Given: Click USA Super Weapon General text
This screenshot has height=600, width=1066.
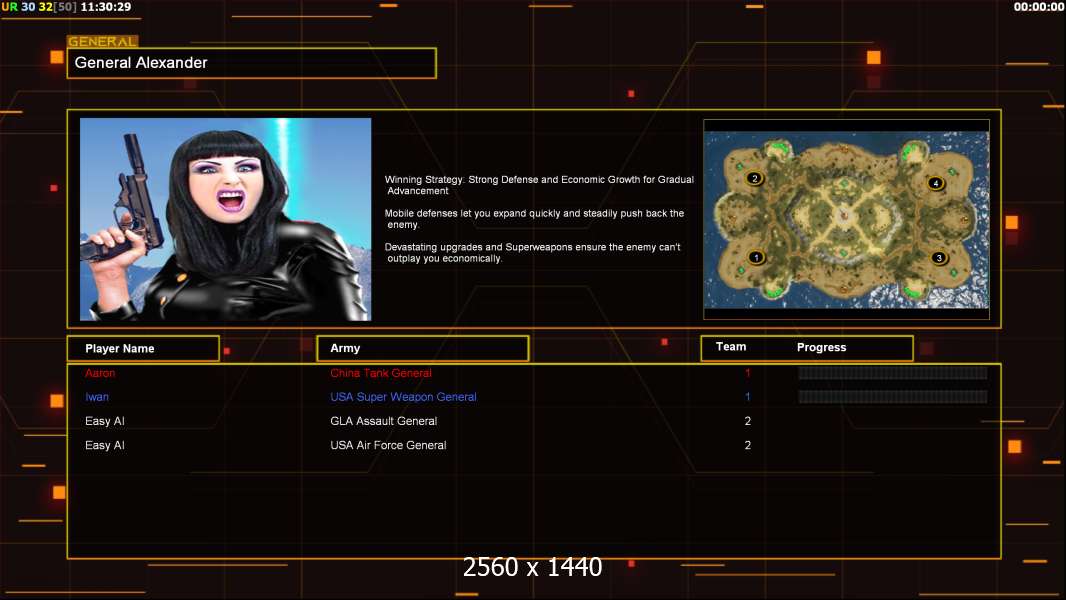Looking at the screenshot, I should pyautogui.click(x=403, y=397).
